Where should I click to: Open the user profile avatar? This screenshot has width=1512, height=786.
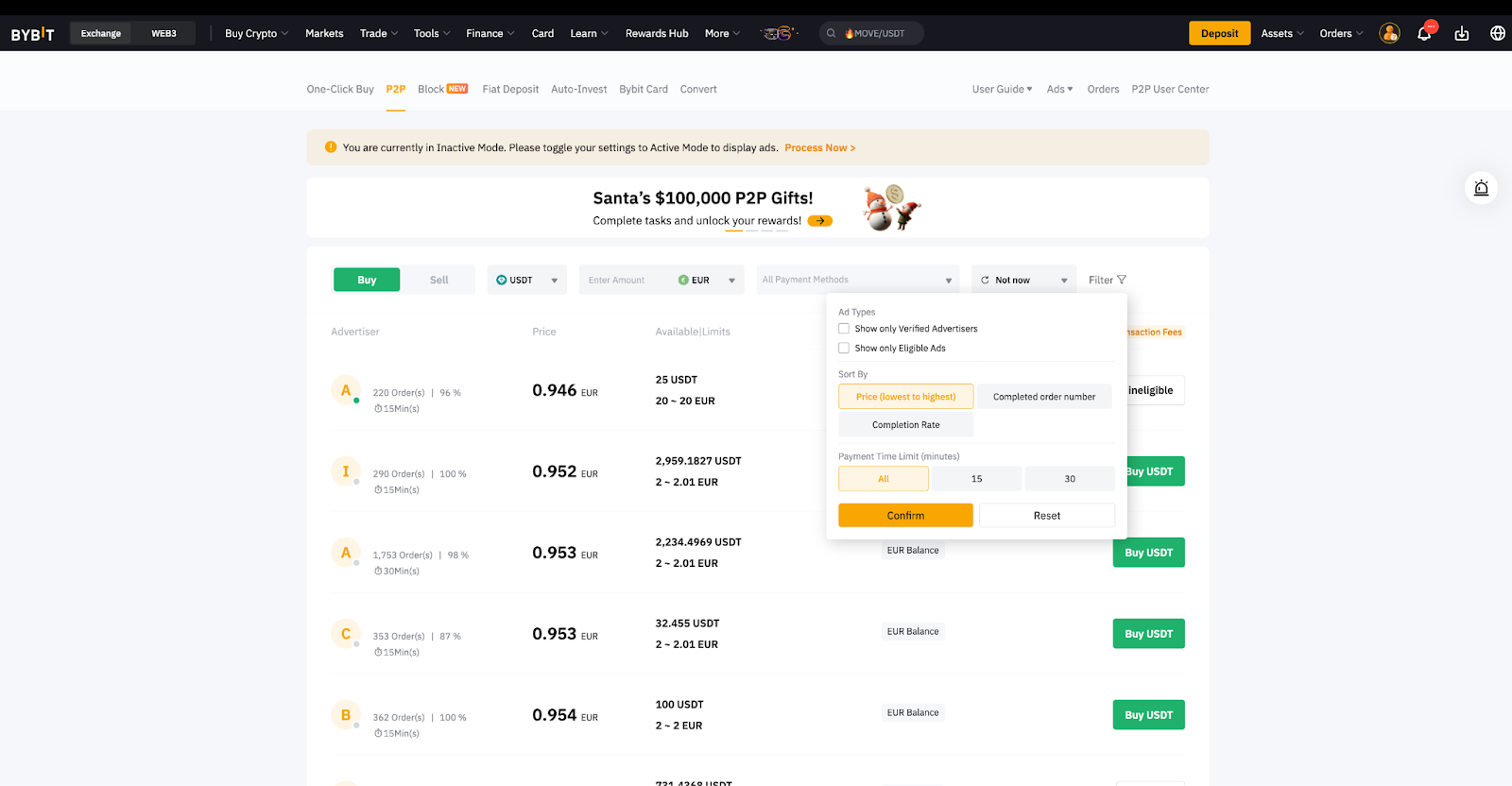click(x=1389, y=33)
